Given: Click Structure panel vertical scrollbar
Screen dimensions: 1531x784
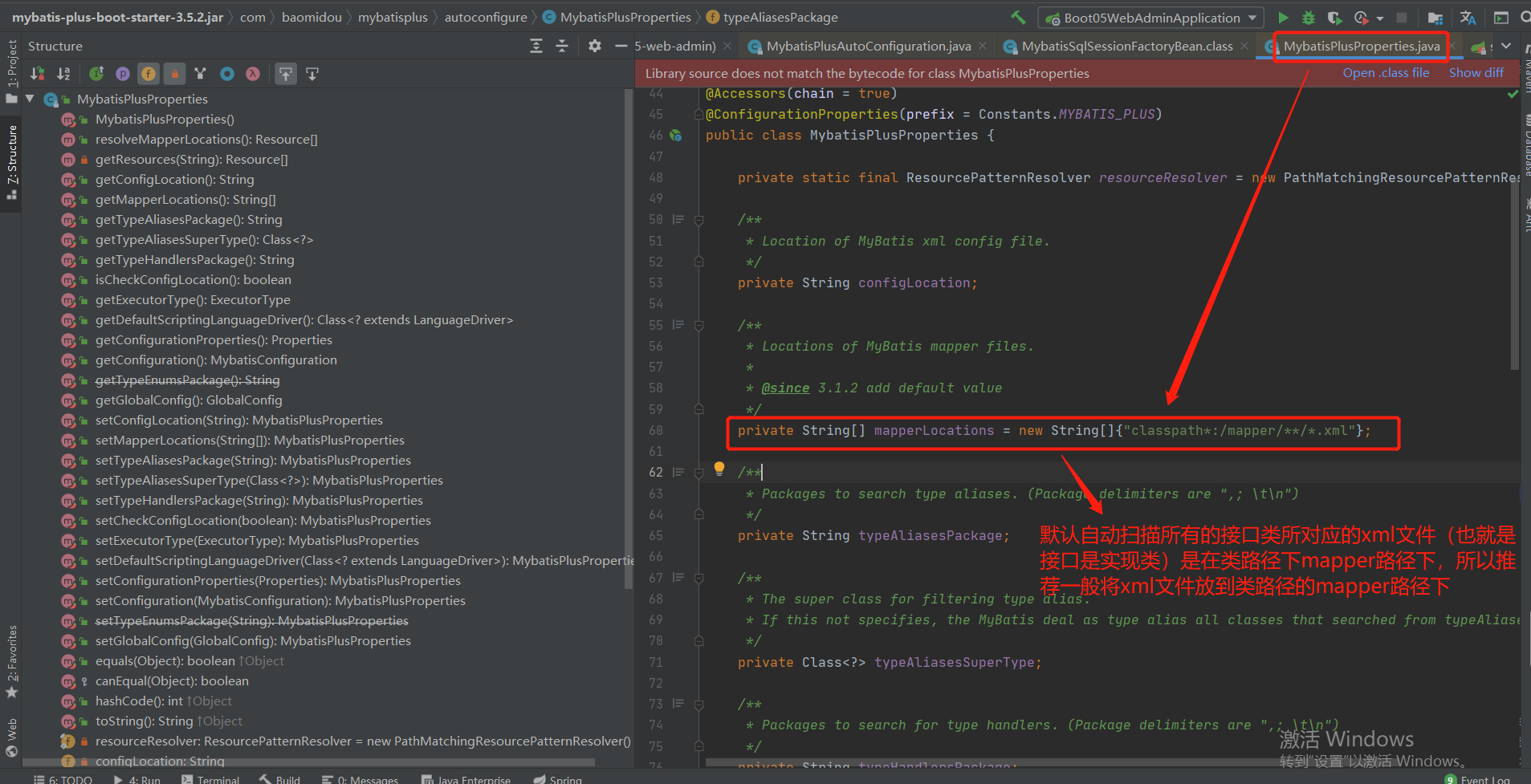Looking at the screenshot, I should point(629,337).
